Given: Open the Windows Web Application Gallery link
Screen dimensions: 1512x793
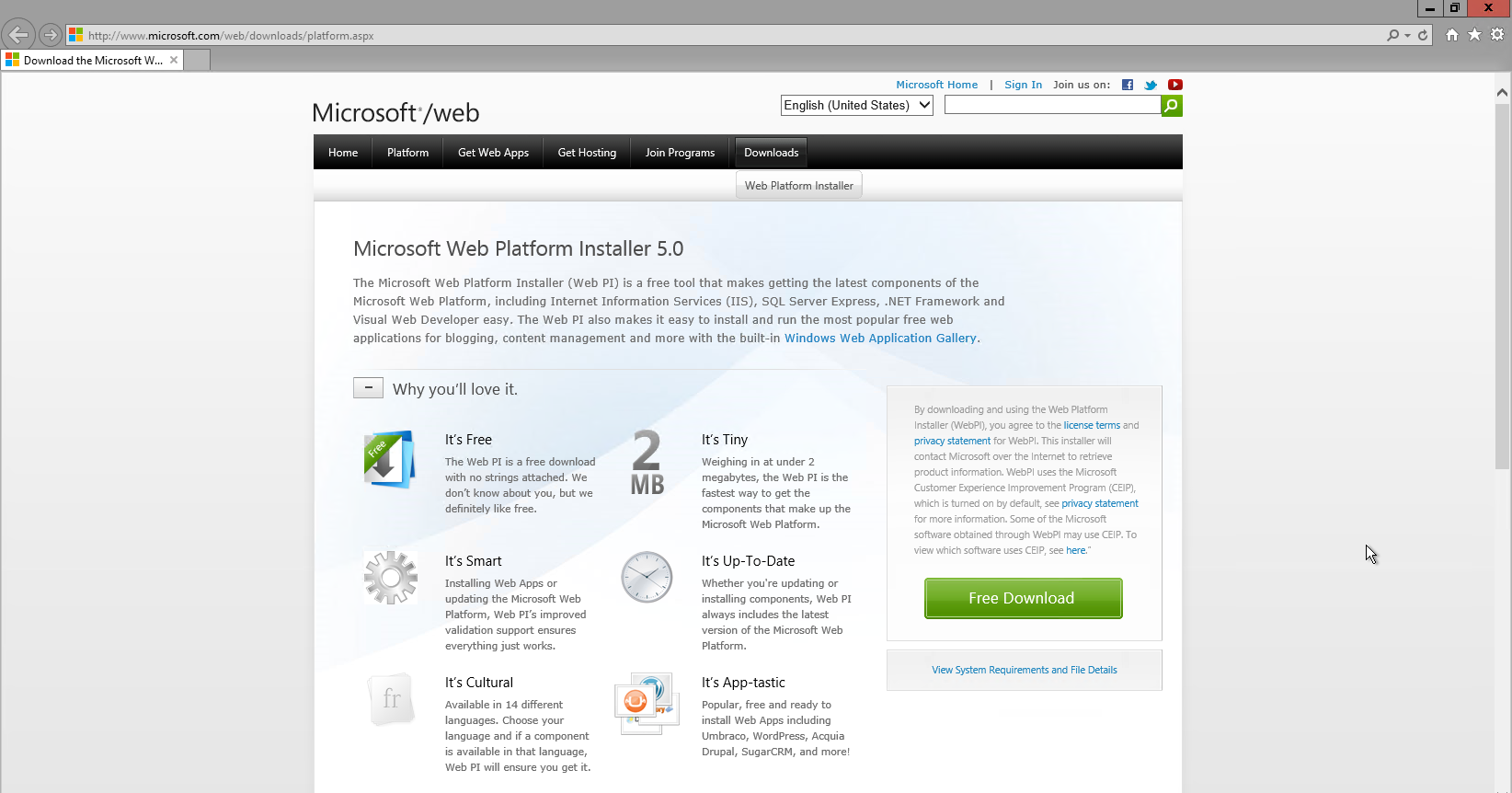Looking at the screenshot, I should coord(880,338).
